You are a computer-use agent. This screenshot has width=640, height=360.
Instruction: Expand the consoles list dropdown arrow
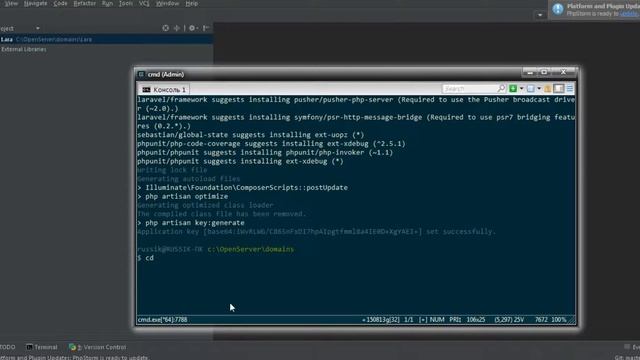539,89
